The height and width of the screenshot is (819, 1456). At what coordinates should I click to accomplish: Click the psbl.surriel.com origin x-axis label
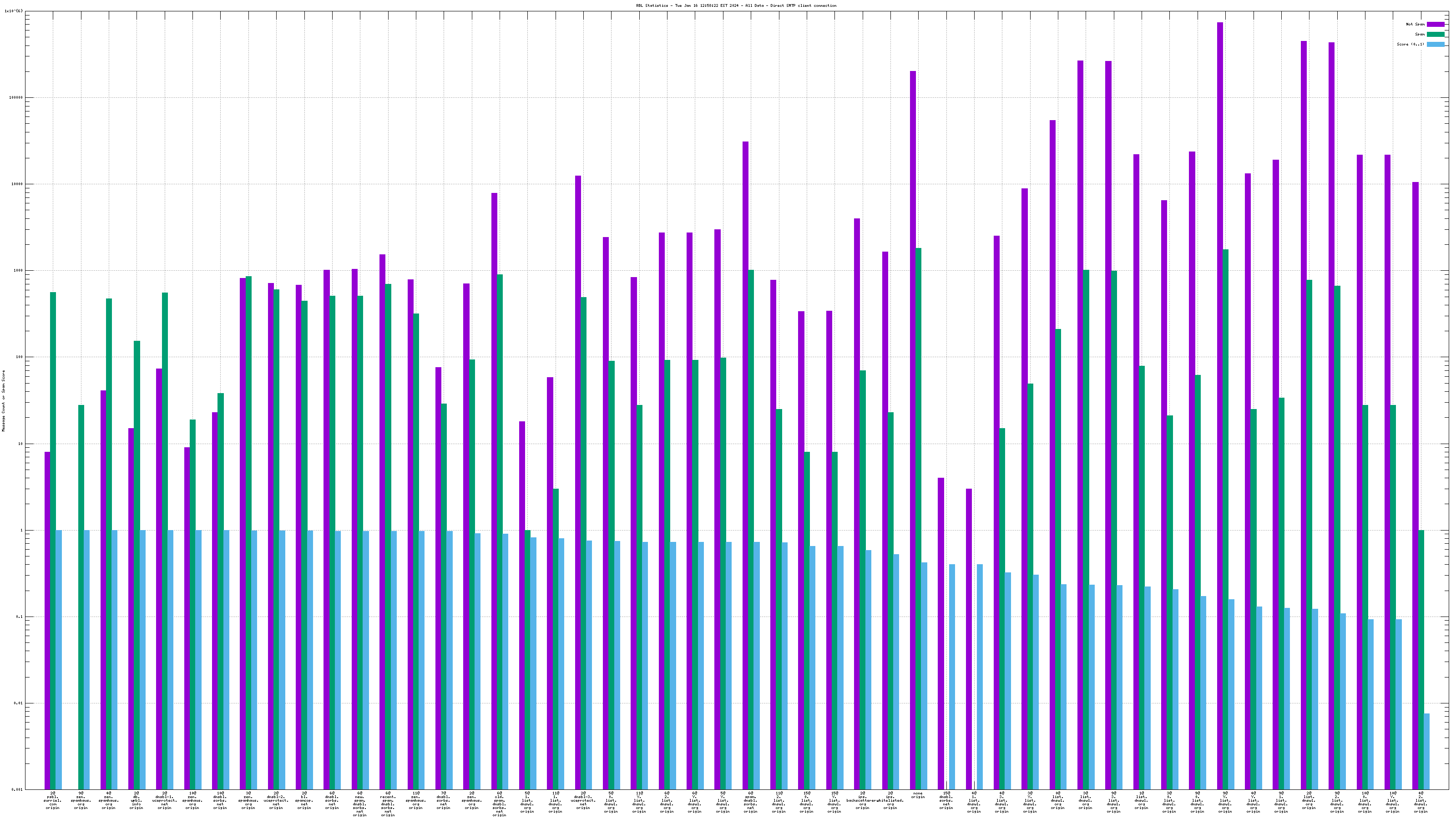tap(53, 801)
